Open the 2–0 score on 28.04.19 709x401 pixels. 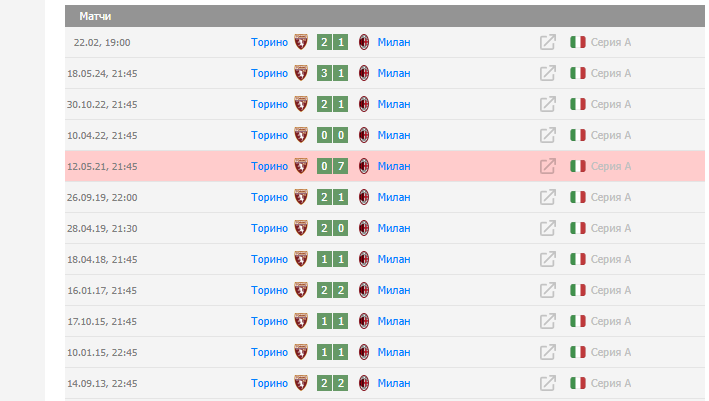(x=333, y=228)
